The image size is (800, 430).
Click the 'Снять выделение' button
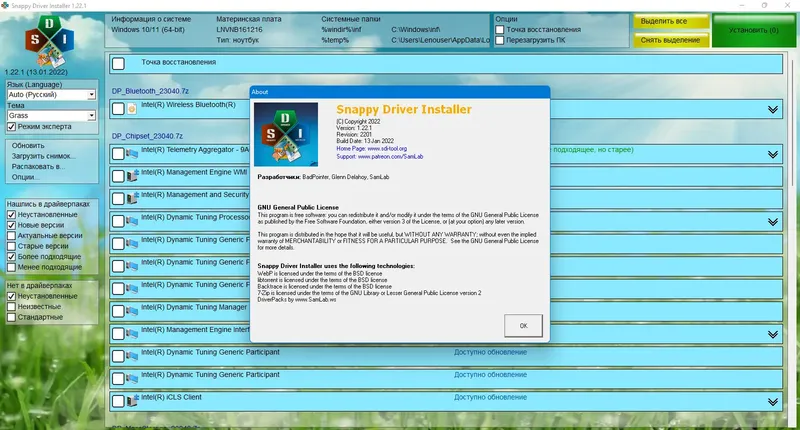pos(671,40)
